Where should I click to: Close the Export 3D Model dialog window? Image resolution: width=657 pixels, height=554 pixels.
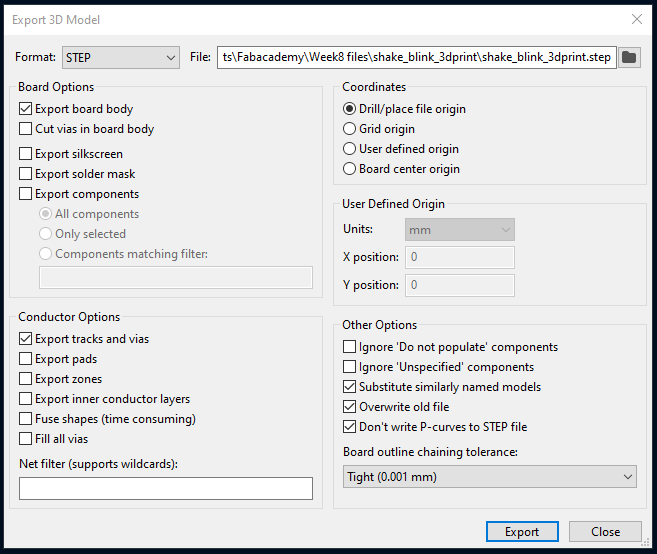click(x=636, y=19)
